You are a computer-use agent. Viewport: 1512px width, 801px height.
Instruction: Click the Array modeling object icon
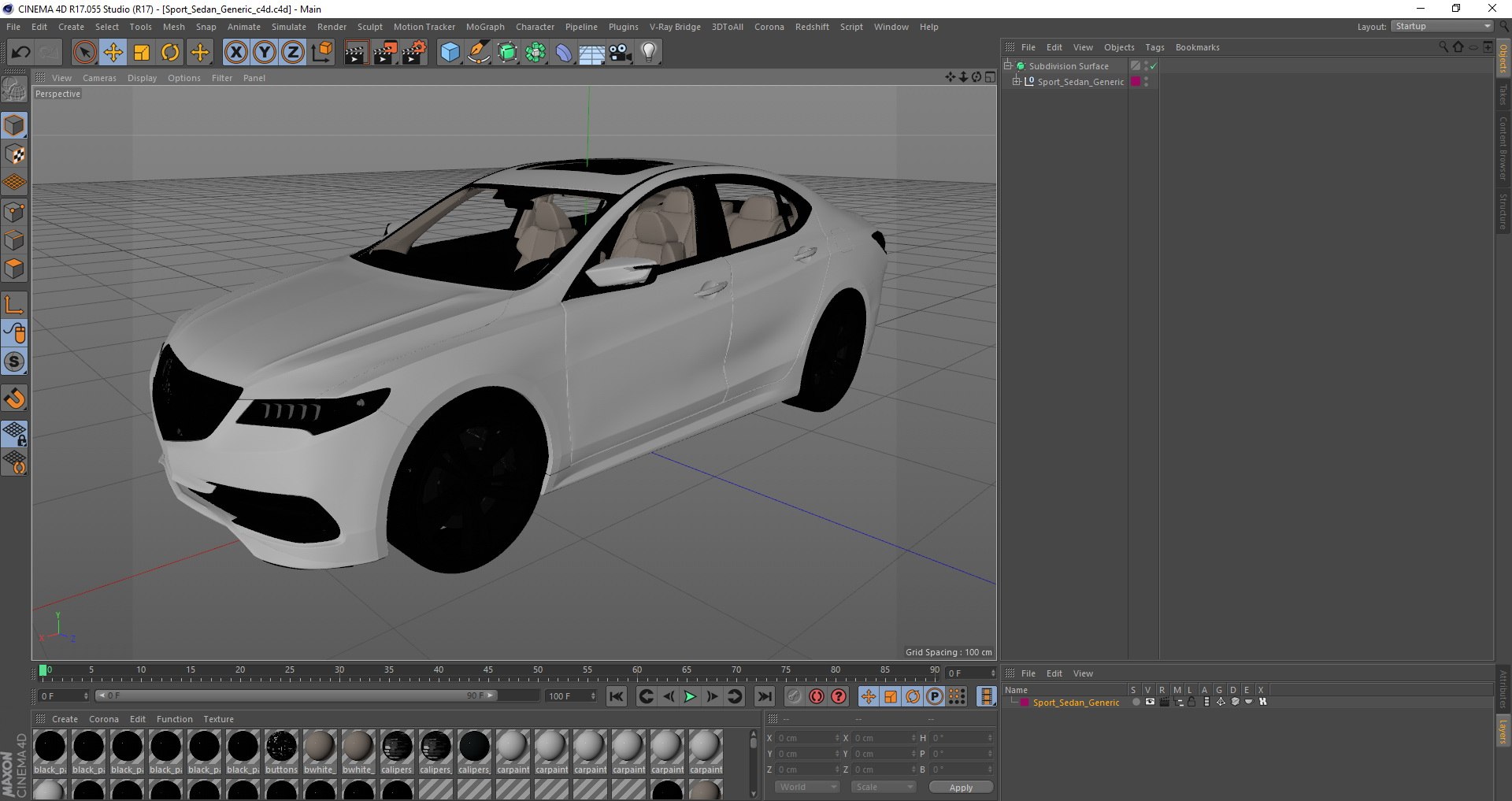pos(536,53)
